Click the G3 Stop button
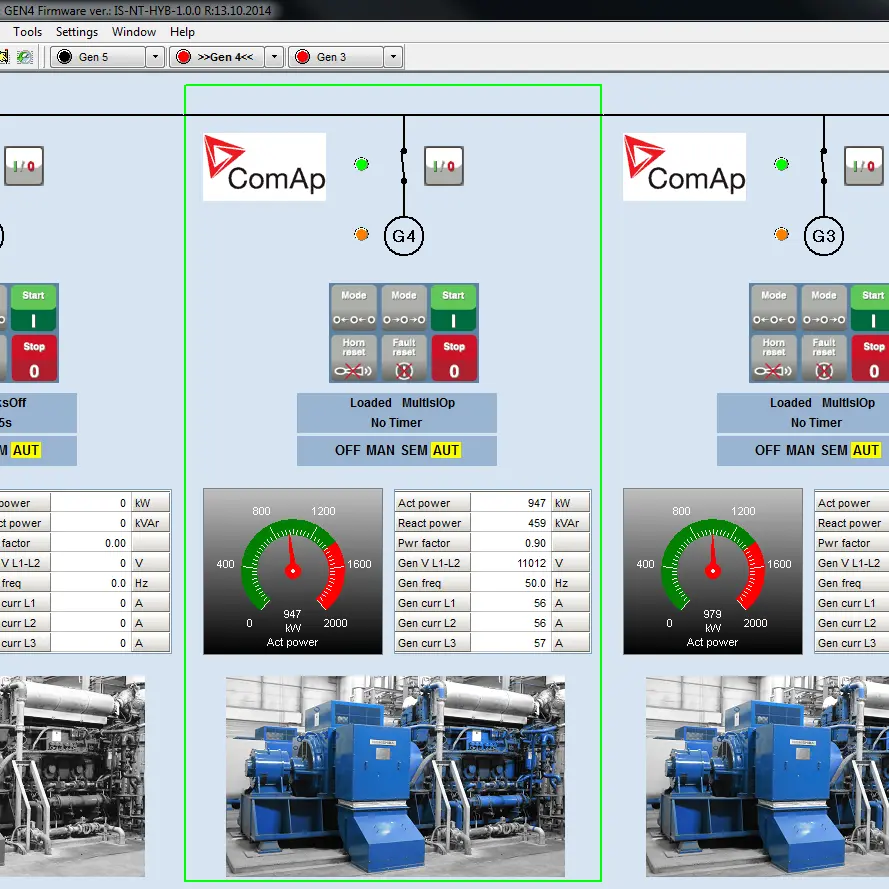The height and width of the screenshot is (889, 889). tap(870, 358)
